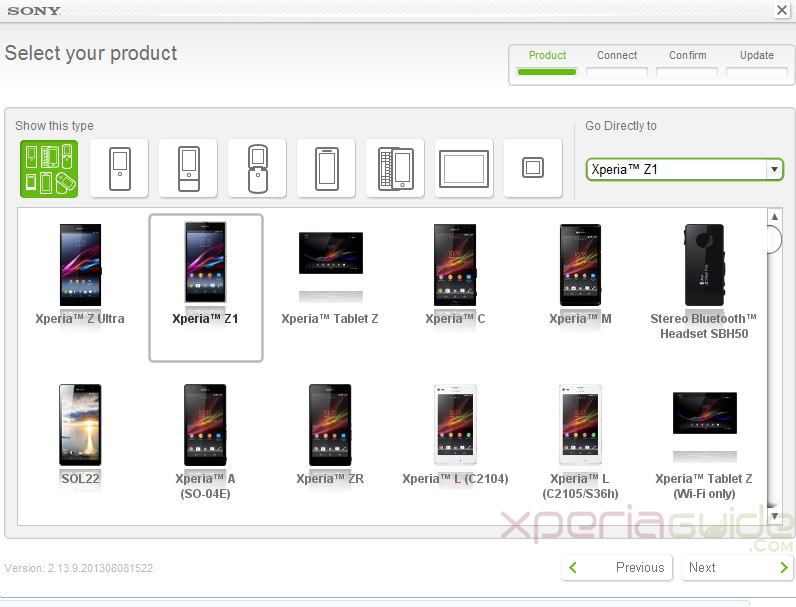
Task: Go to the Connect step tab
Action: [x=617, y=62]
